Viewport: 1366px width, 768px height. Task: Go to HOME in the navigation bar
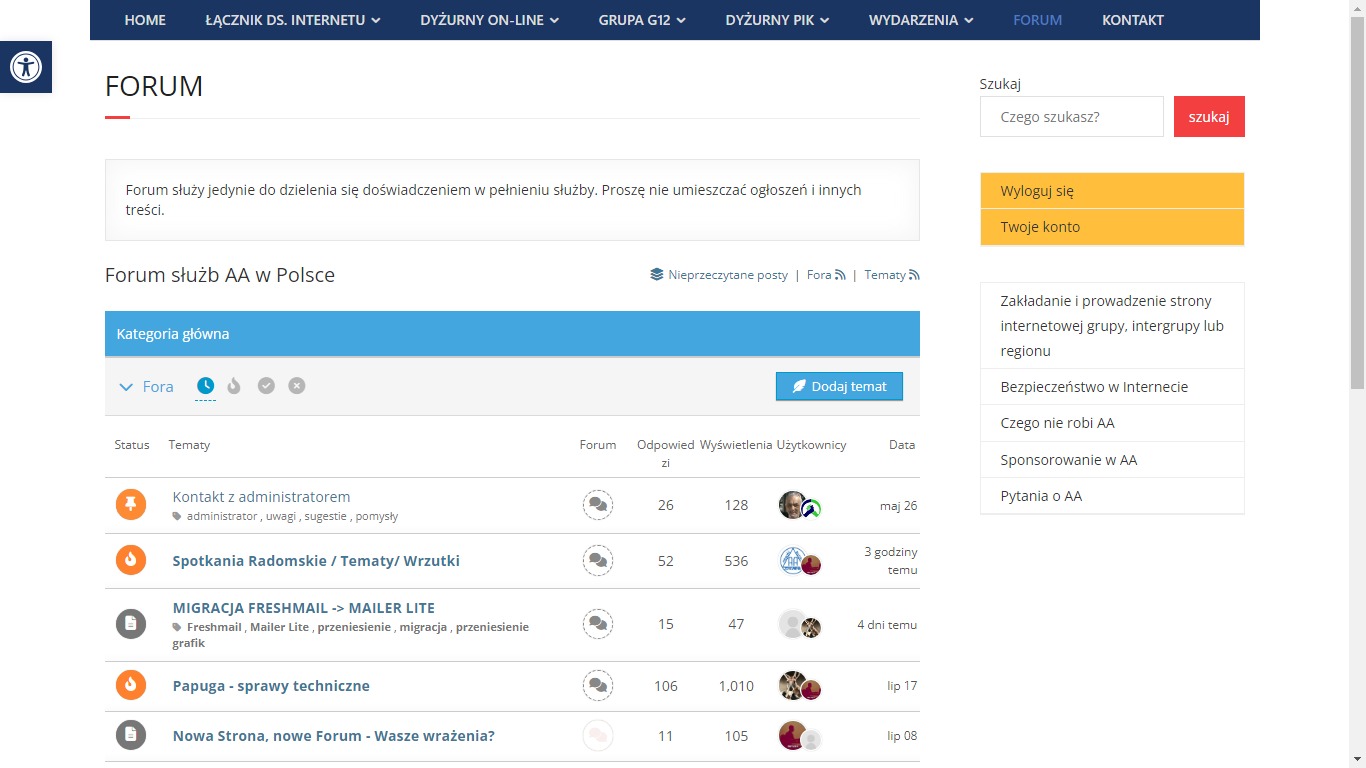tap(145, 19)
